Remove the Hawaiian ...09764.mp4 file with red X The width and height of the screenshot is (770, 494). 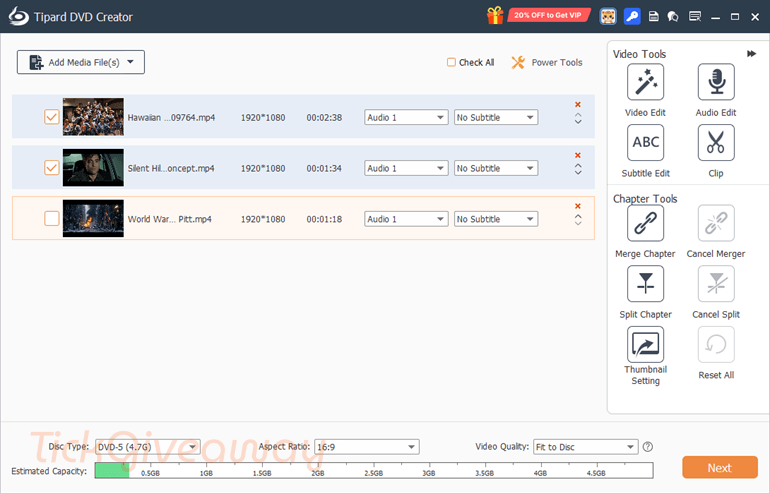pyautogui.click(x=578, y=105)
